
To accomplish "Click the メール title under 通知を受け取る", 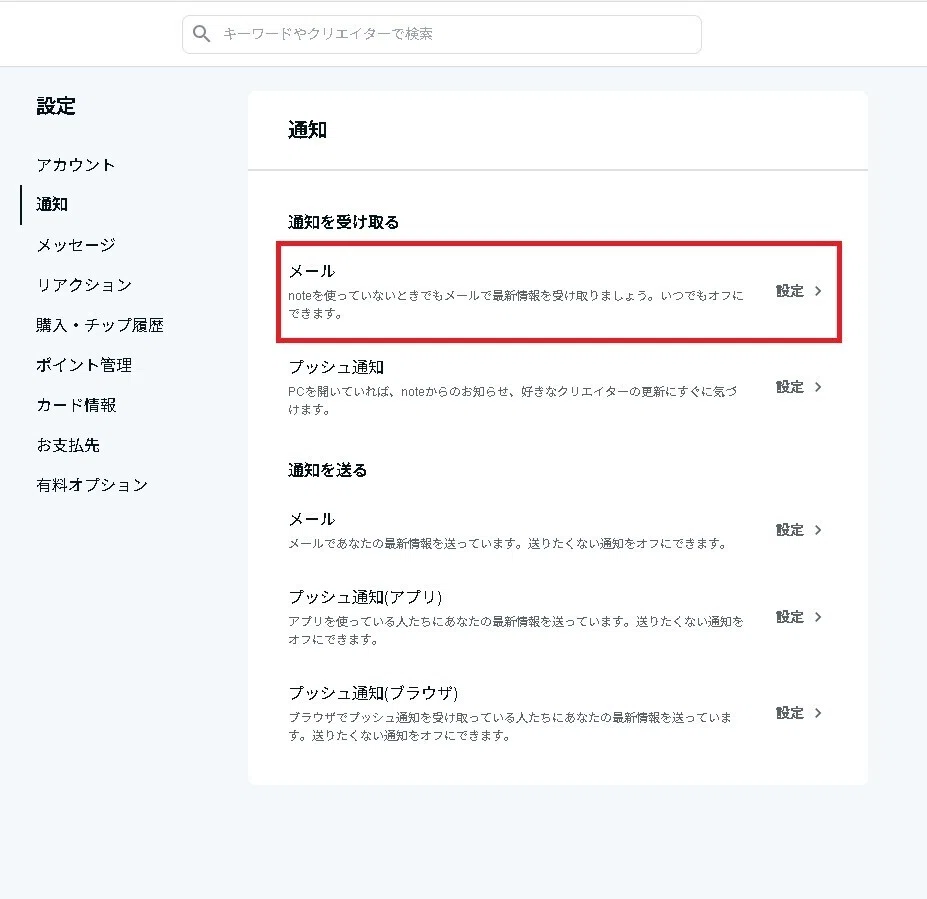I will click(x=312, y=271).
